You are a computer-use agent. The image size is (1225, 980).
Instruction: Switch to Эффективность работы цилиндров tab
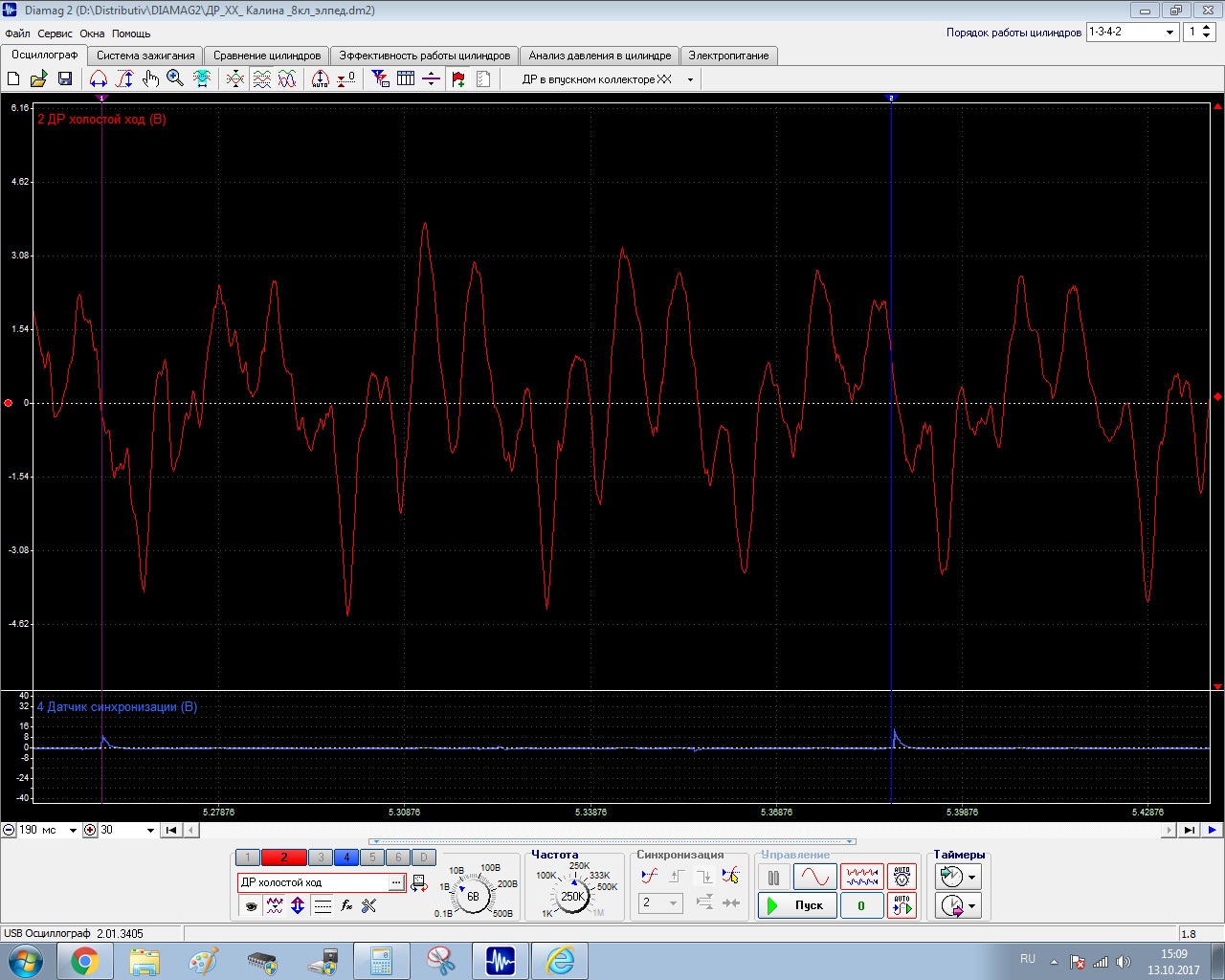click(425, 56)
